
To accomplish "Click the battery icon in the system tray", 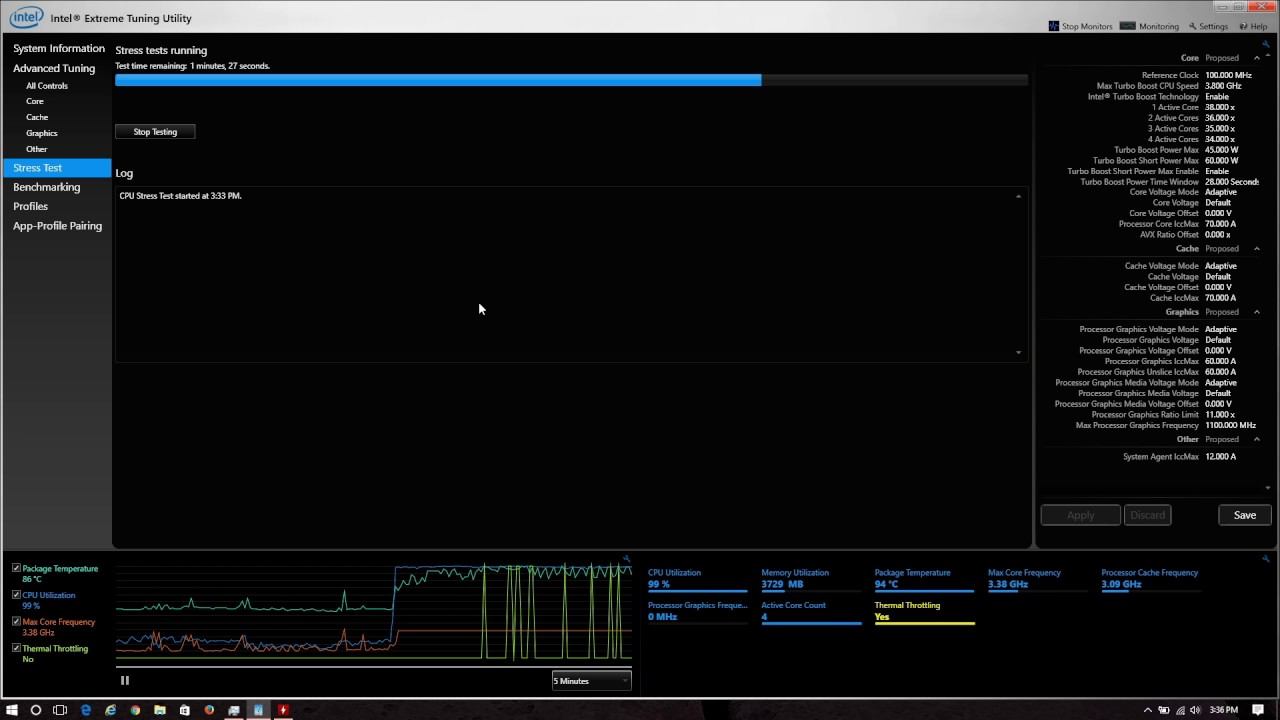I will click(1164, 710).
